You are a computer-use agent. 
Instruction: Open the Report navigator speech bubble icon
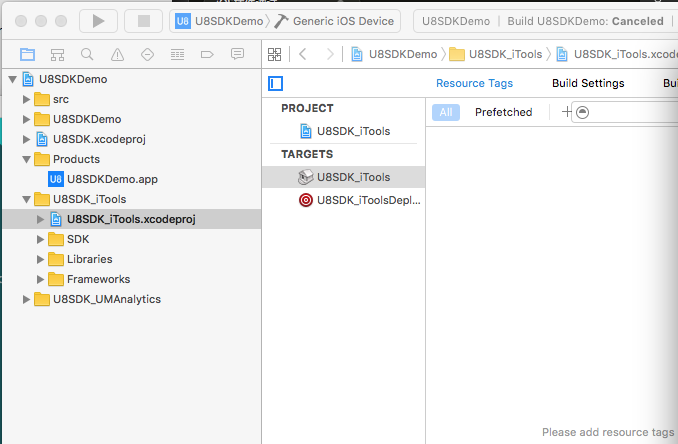tap(237, 54)
